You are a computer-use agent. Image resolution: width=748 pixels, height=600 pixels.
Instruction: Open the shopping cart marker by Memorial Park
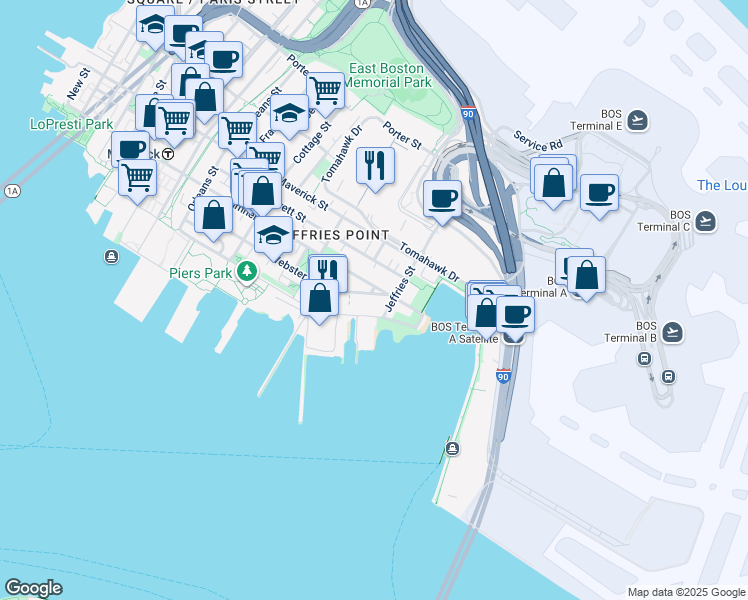pos(325,91)
